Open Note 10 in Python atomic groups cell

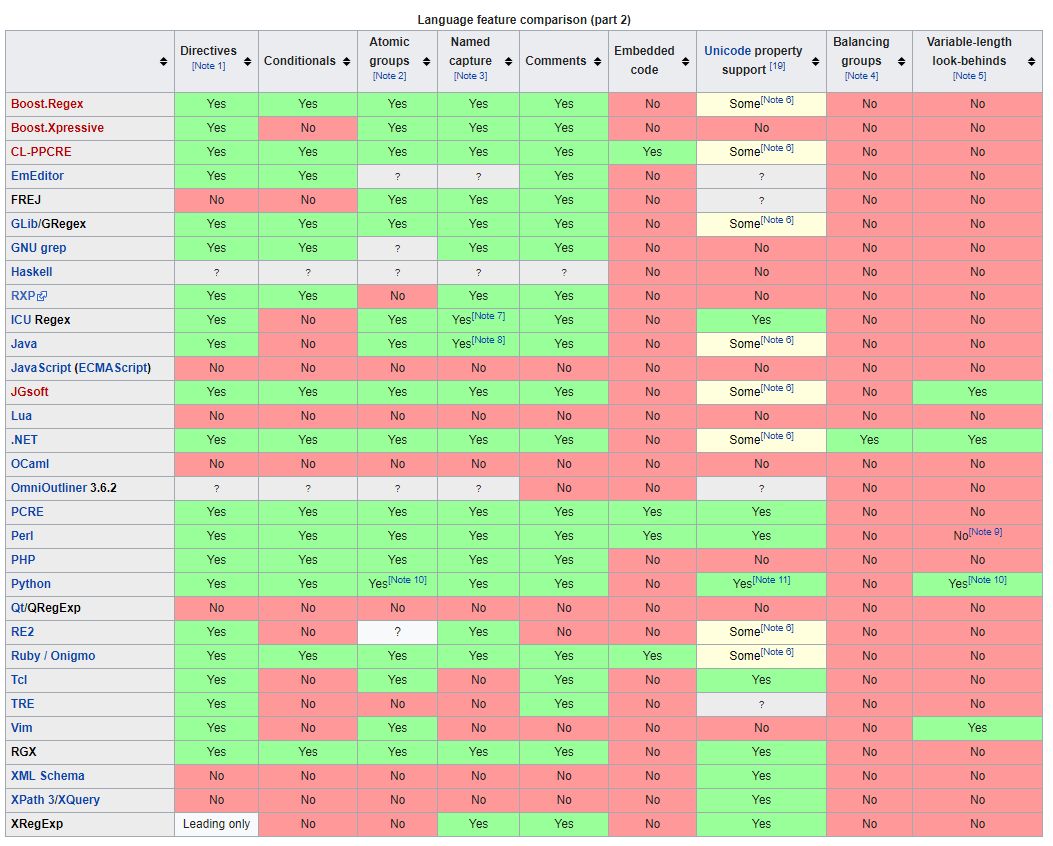[x=408, y=579]
